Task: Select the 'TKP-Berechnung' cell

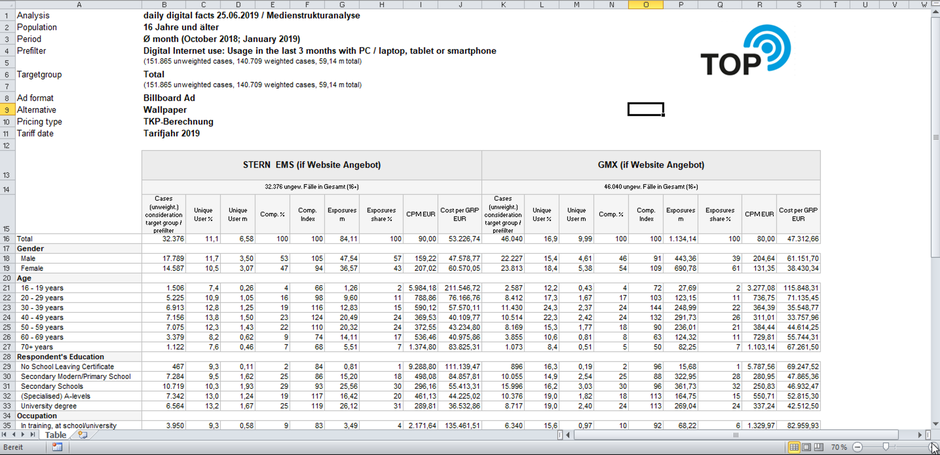Action: point(178,122)
